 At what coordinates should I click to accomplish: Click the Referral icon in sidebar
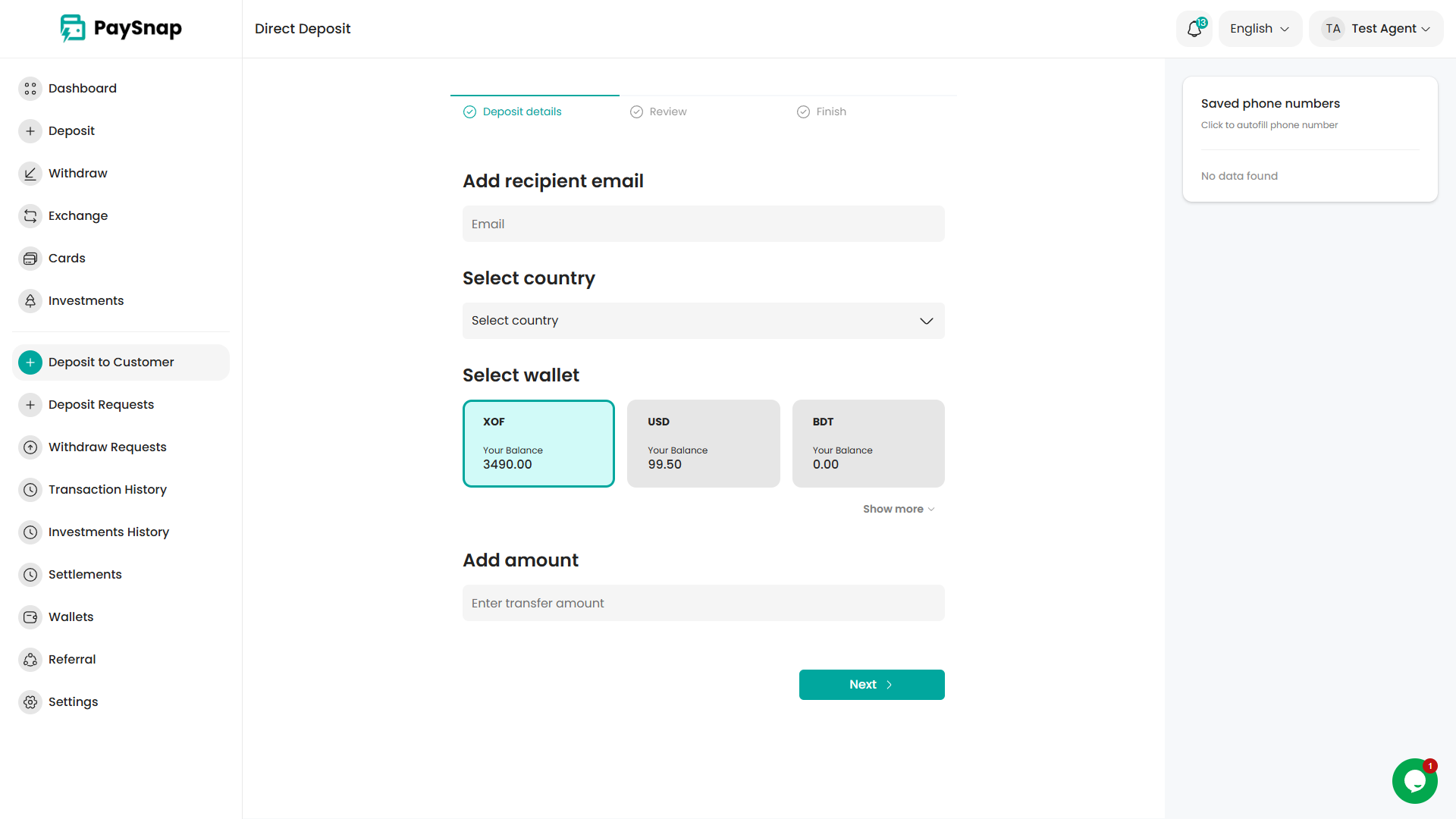[x=30, y=660]
